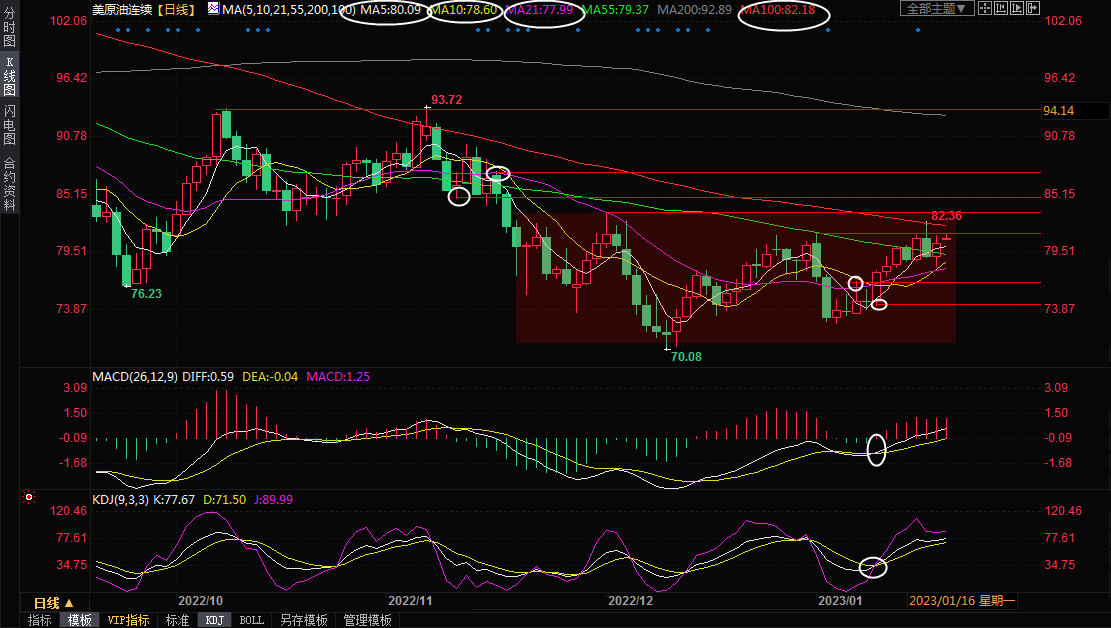This screenshot has width=1111, height=628.
Task: Click the second toolbar icon beside crosshair
Action: pyautogui.click(x=1000, y=9)
